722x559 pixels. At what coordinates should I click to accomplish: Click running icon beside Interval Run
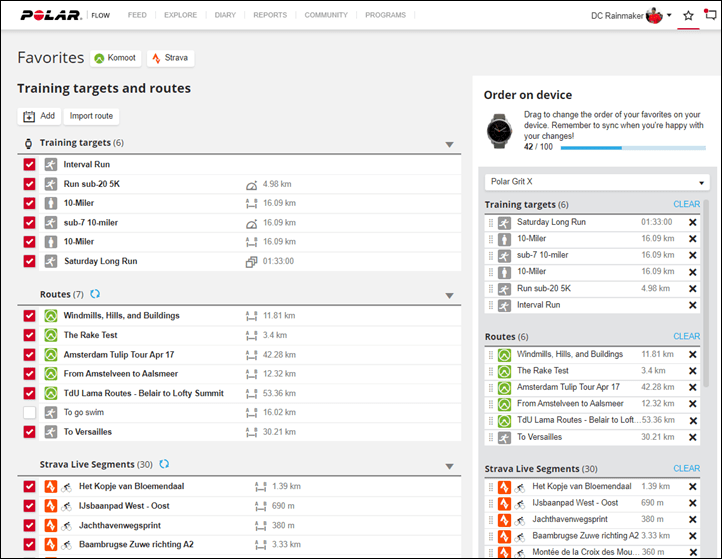(51, 164)
